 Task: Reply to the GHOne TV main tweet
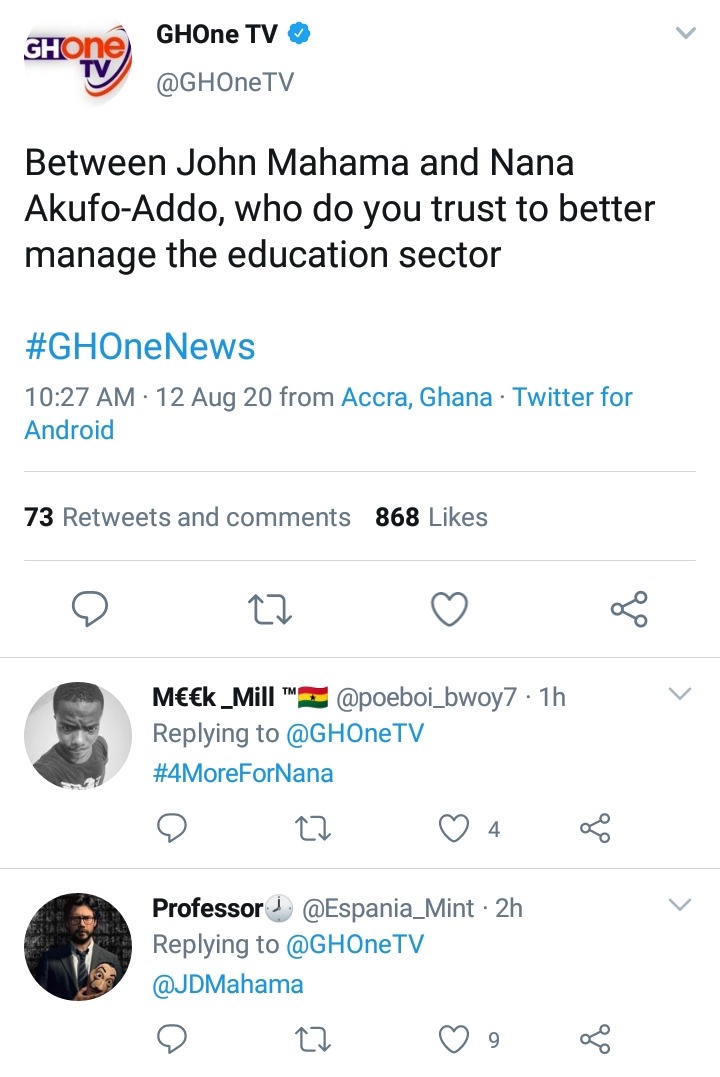tap(90, 608)
